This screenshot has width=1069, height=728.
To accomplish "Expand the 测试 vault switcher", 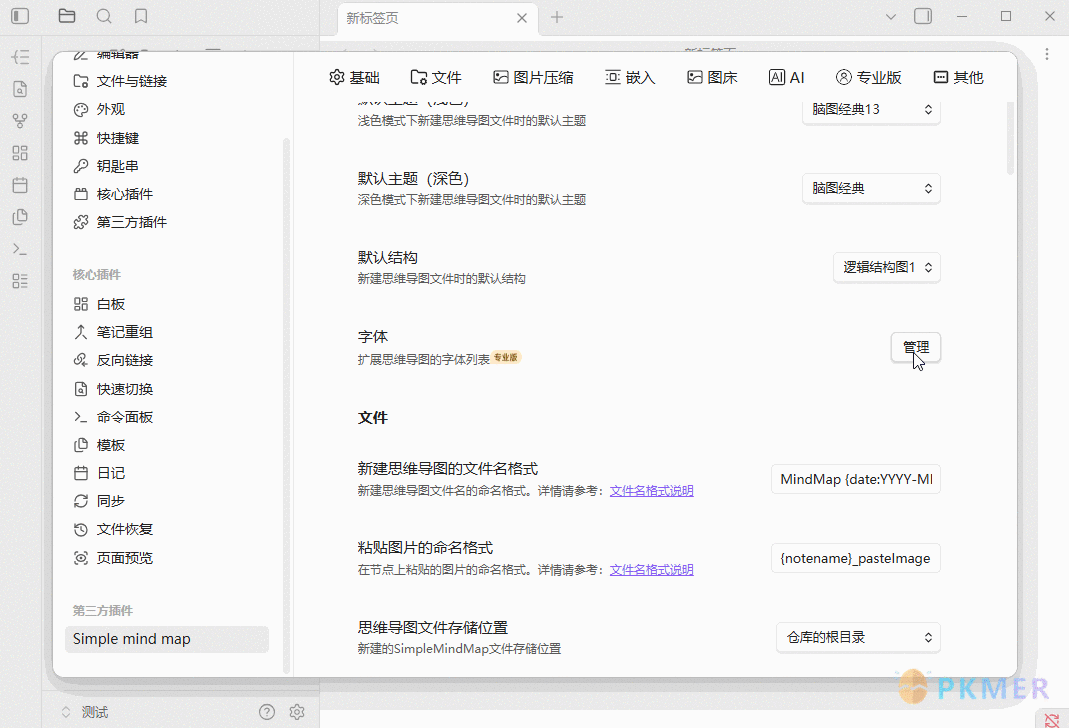I will (85, 712).
